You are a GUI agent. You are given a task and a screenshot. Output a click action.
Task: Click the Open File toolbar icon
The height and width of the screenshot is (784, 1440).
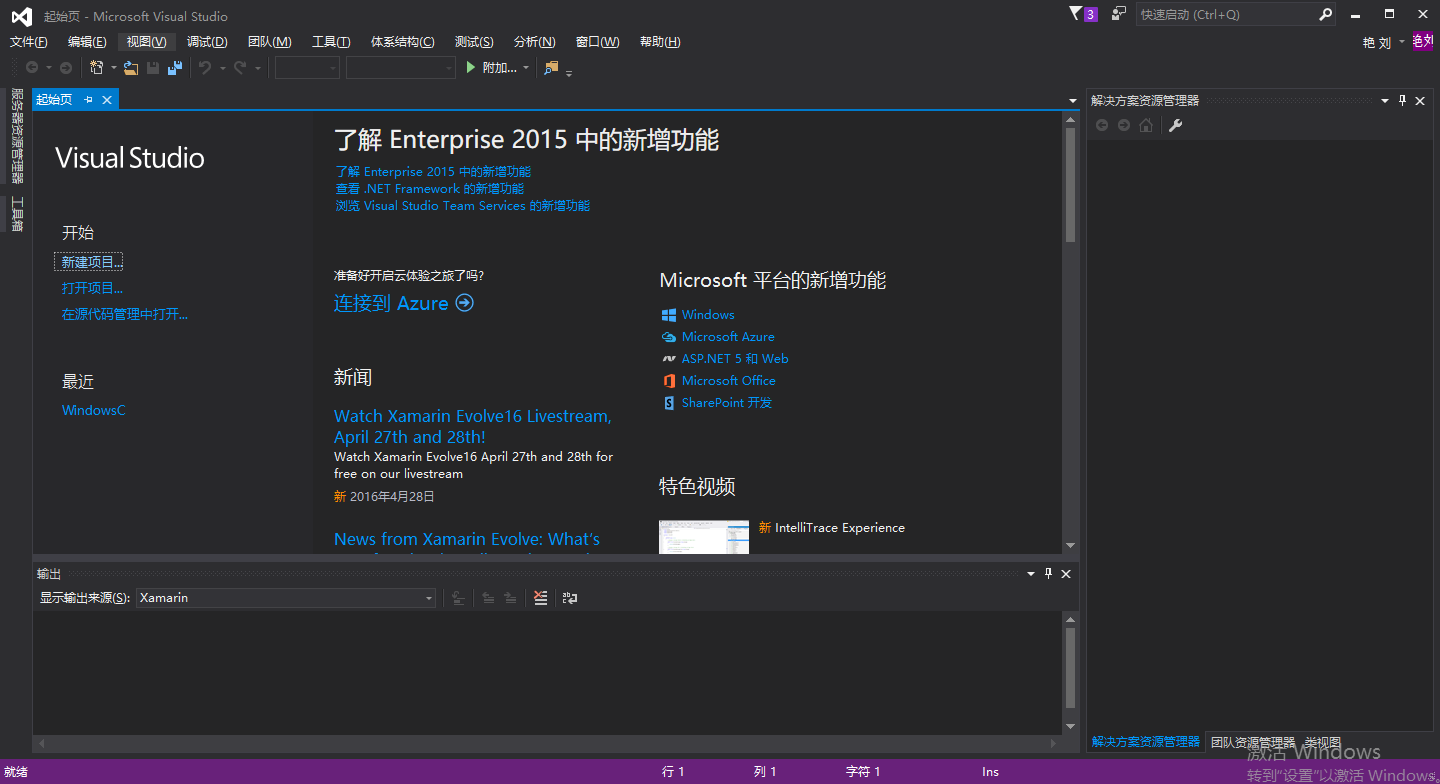(131, 68)
